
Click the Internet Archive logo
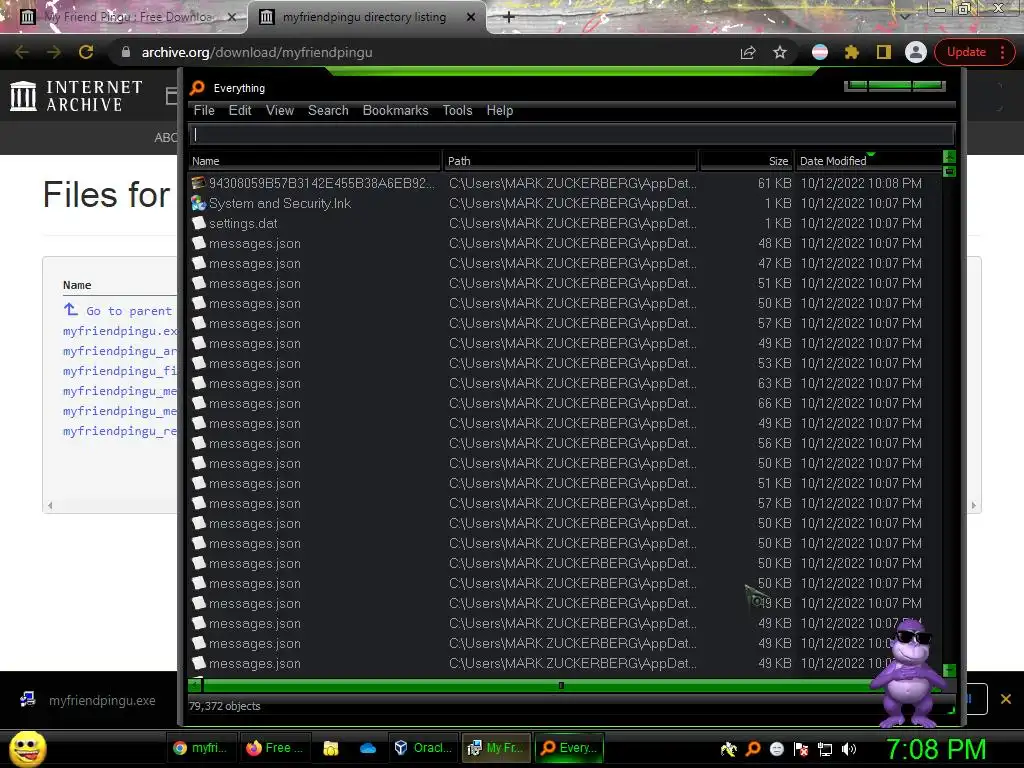(76, 96)
